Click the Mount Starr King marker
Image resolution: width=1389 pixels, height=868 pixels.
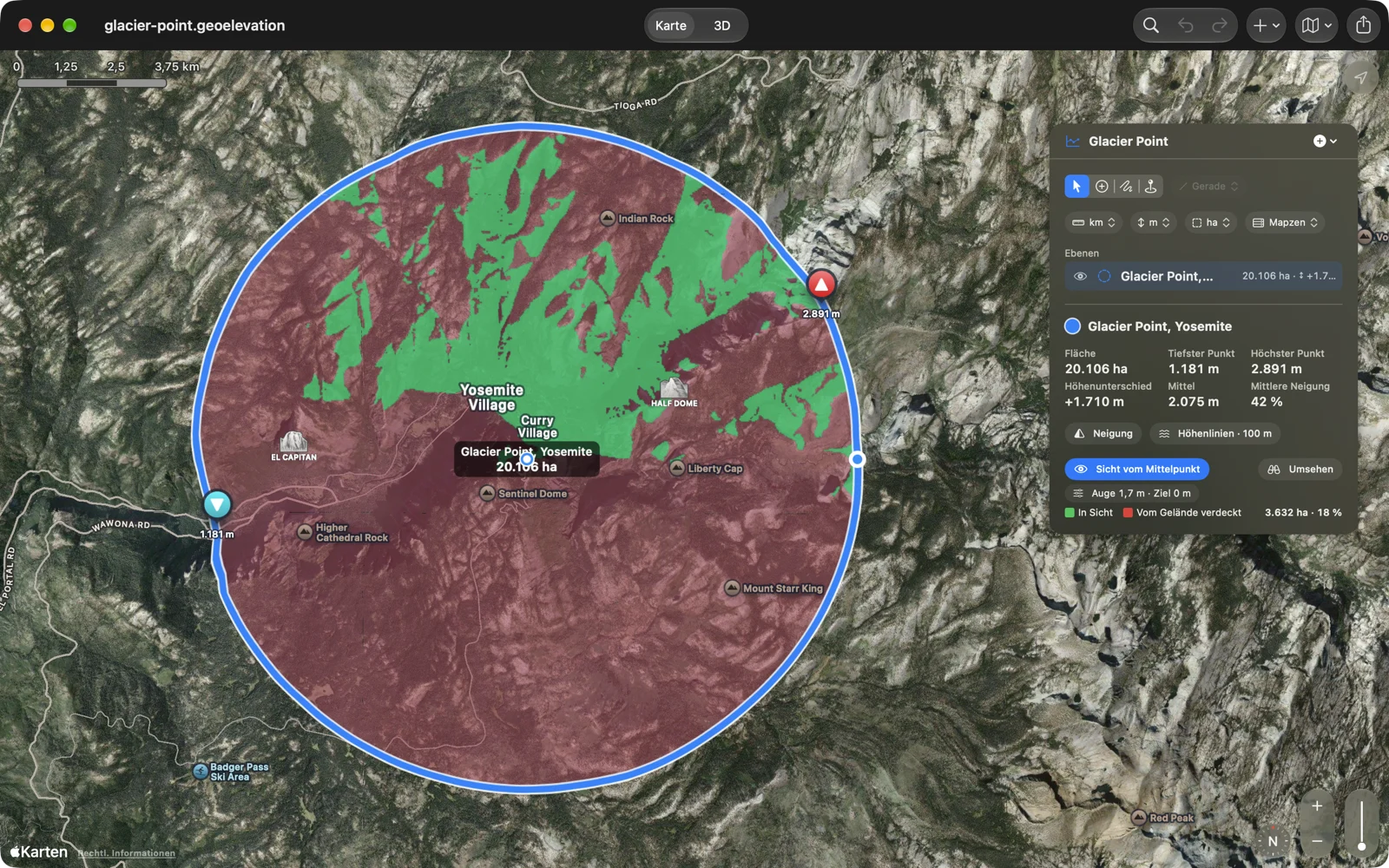click(732, 588)
